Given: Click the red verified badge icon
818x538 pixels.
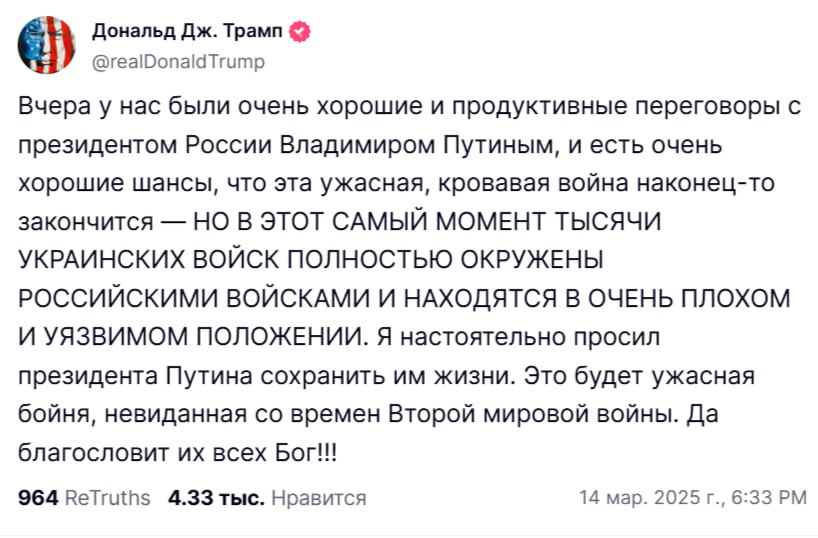Looking at the screenshot, I should 299,33.
